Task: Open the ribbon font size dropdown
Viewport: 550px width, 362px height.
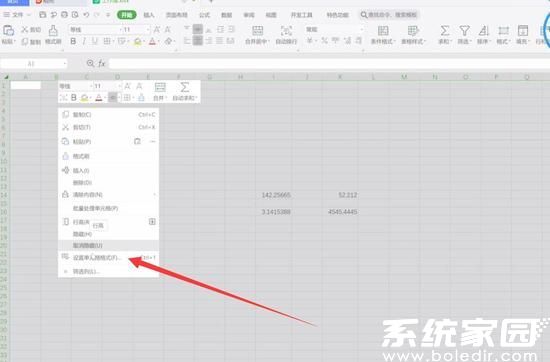Action: click(x=148, y=30)
